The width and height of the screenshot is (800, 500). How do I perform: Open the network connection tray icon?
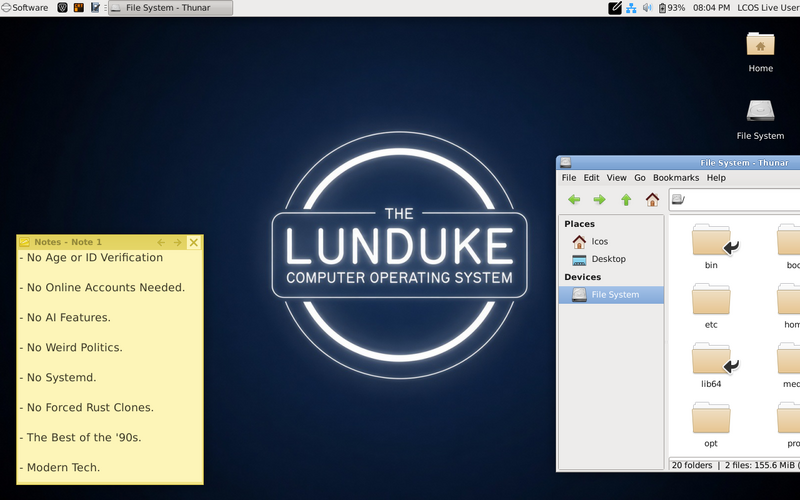[x=631, y=8]
